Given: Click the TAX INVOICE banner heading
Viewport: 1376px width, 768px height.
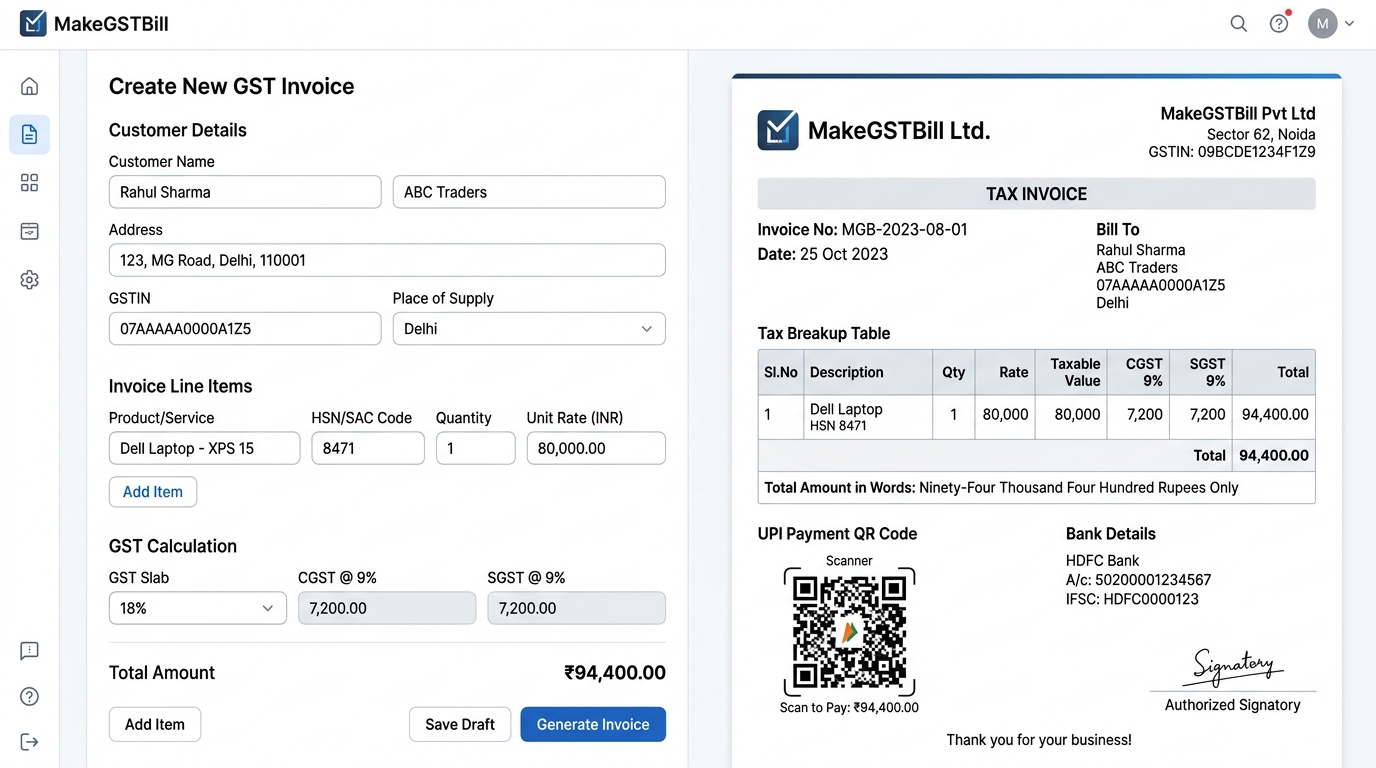Looking at the screenshot, I should pyautogui.click(x=1037, y=194).
